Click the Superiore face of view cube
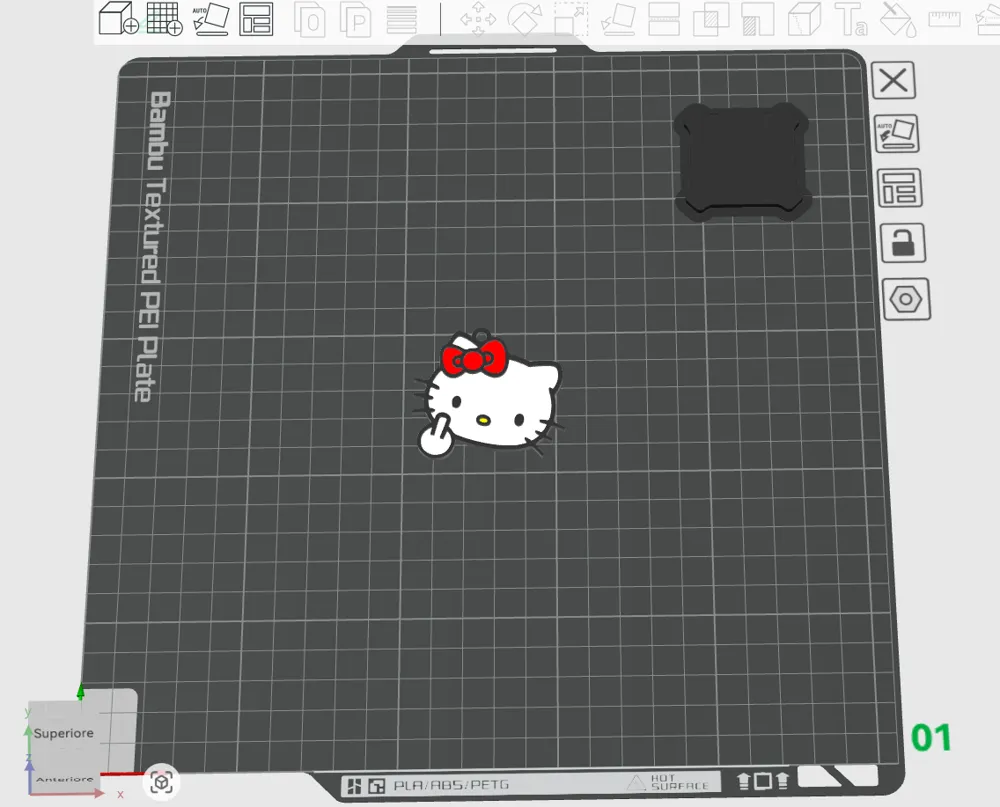 (x=64, y=733)
